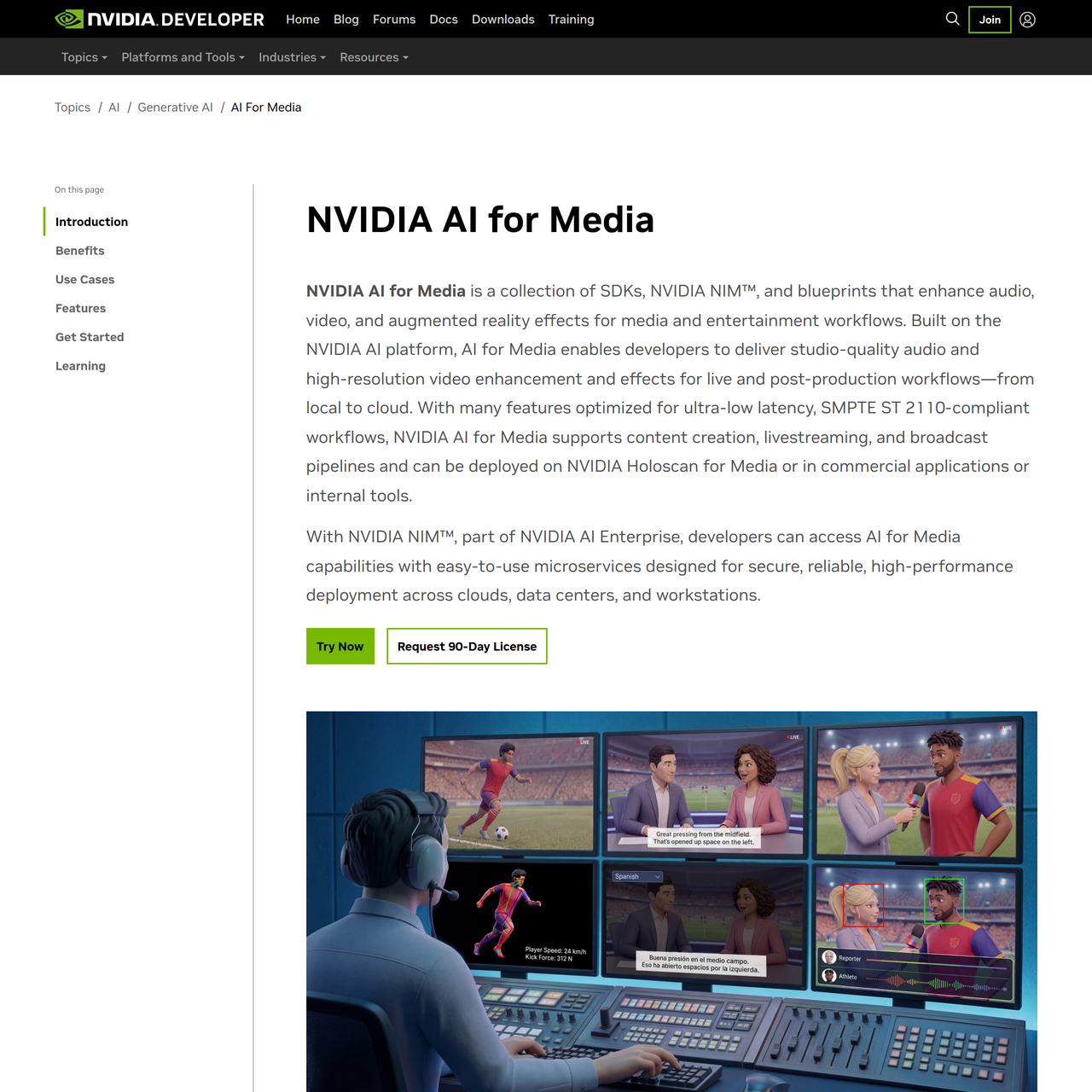Screen dimensions: 1092x1092
Task: Click the AI breadcrumb link
Action: pyautogui.click(x=114, y=107)
